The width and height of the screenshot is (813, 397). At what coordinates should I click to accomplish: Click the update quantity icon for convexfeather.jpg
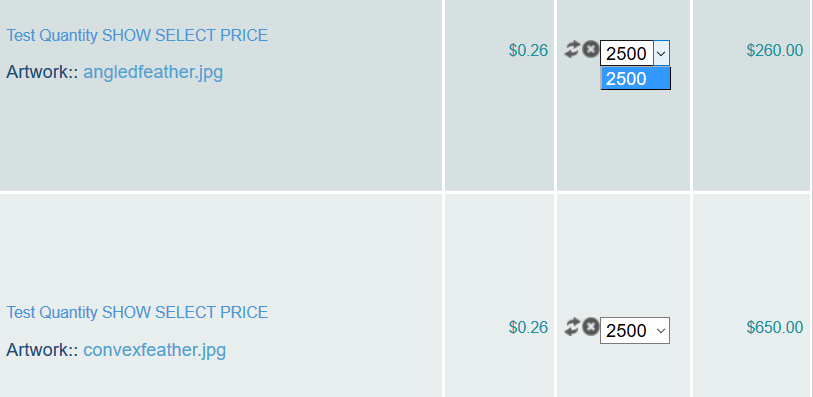pyautogui.click(x=572, y=327)
